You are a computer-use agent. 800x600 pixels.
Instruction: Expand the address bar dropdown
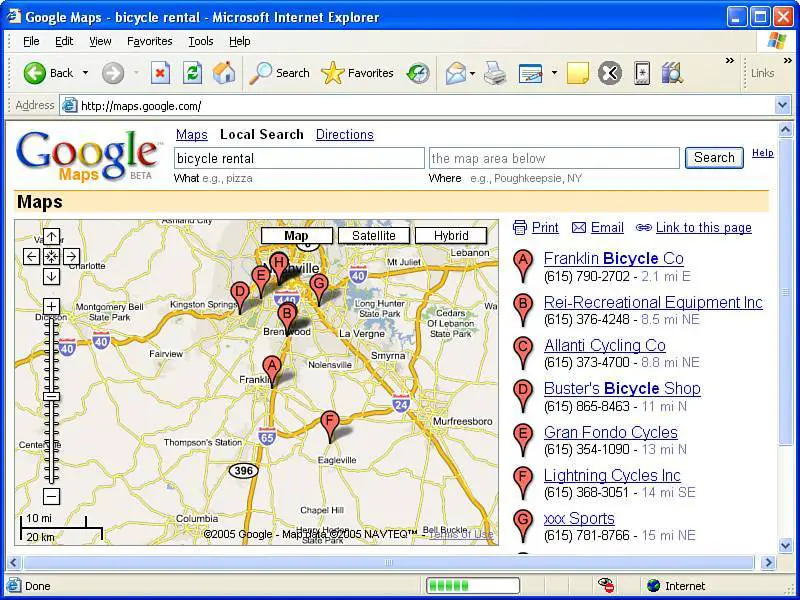782,106
